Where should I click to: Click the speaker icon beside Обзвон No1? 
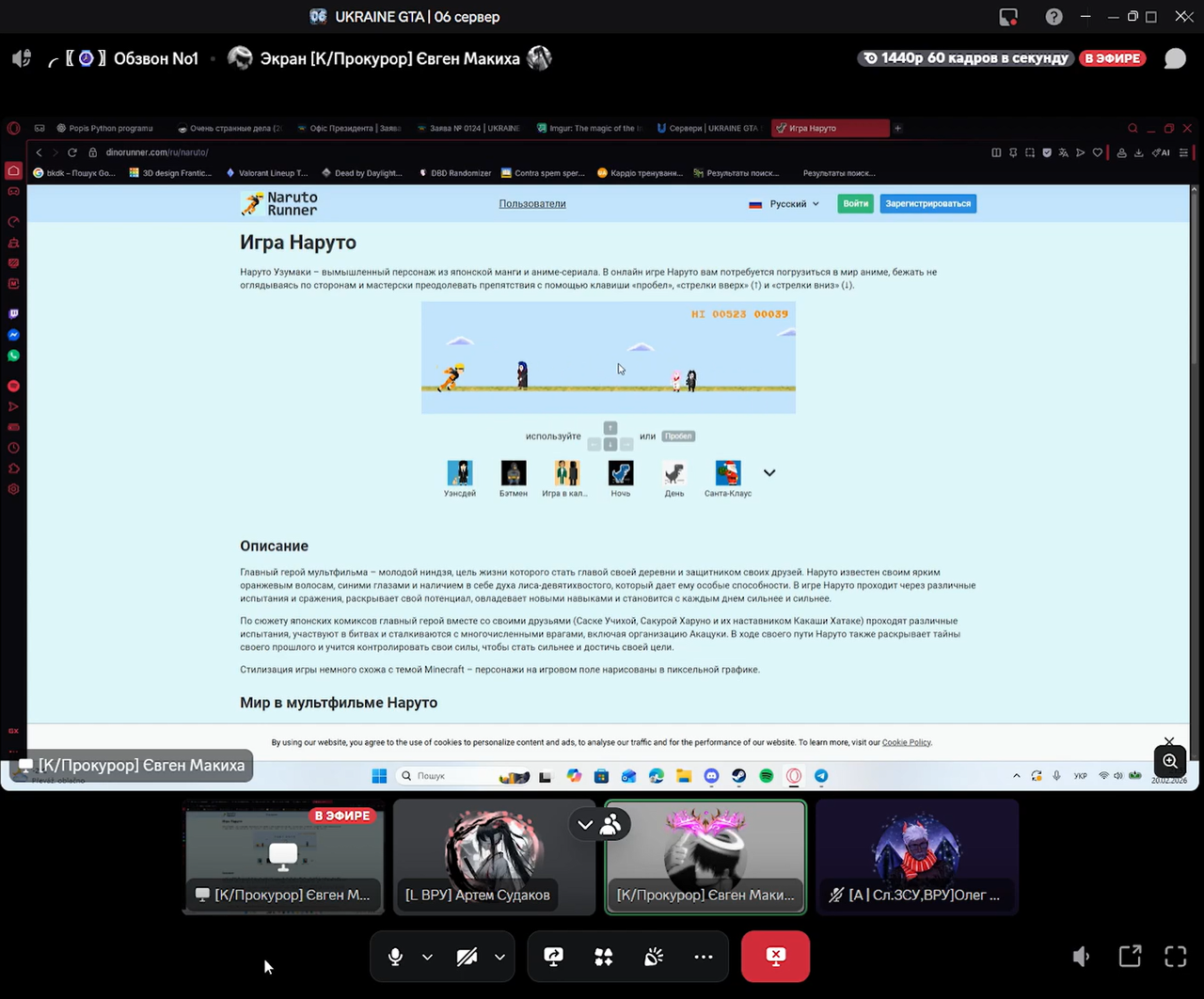(x=22, y=58)
